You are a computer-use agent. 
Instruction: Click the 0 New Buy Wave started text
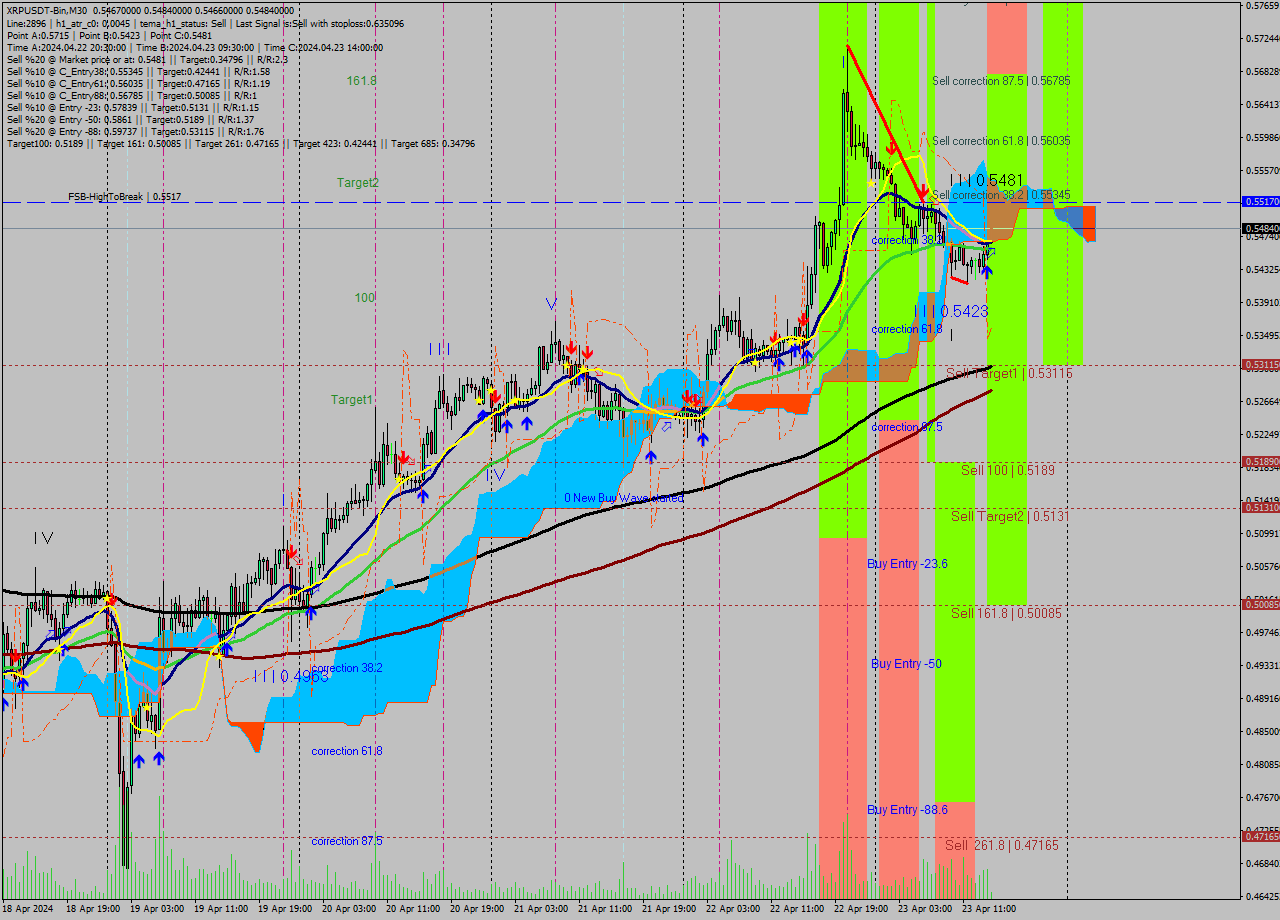tap(624, 498)
